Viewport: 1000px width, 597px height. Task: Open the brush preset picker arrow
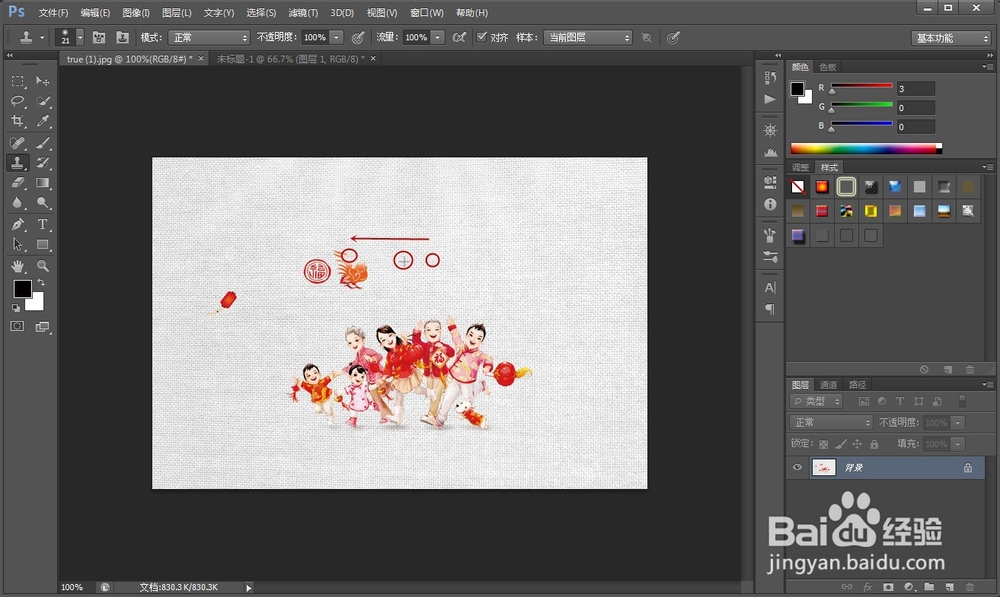[80, 38]
